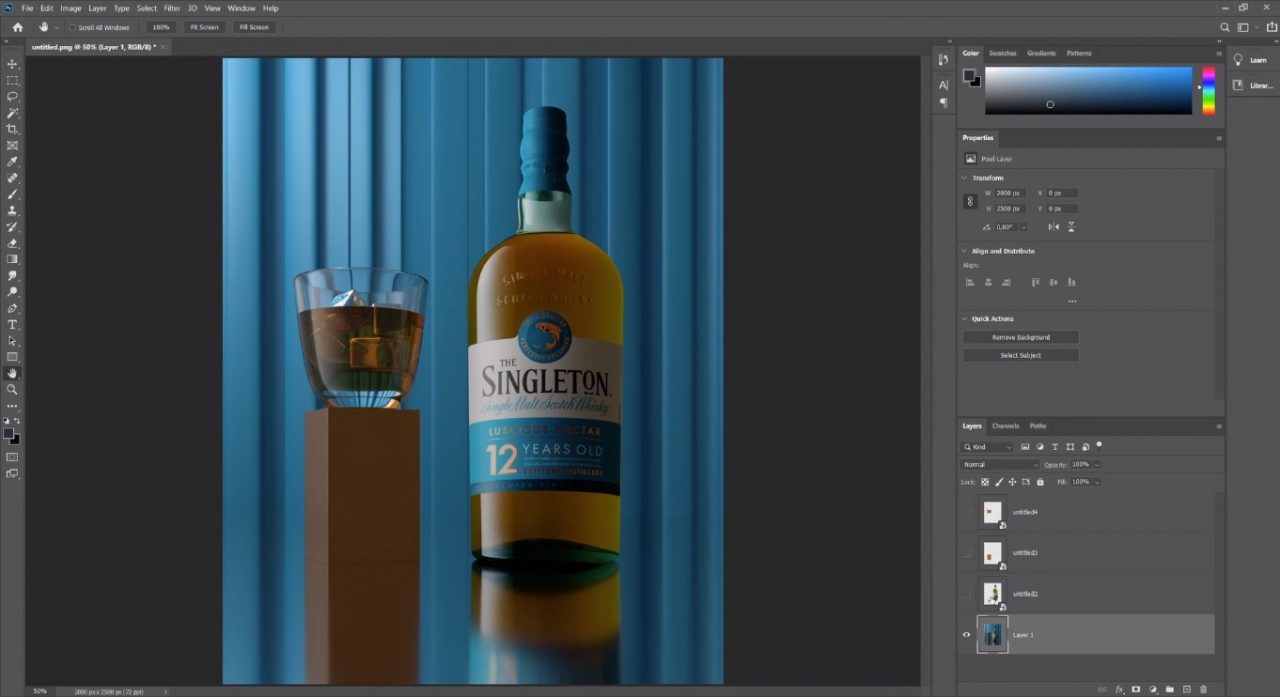This screenshot has width=1280, height=697.
Task: Open the Layer menu
Action: (97, 8)
